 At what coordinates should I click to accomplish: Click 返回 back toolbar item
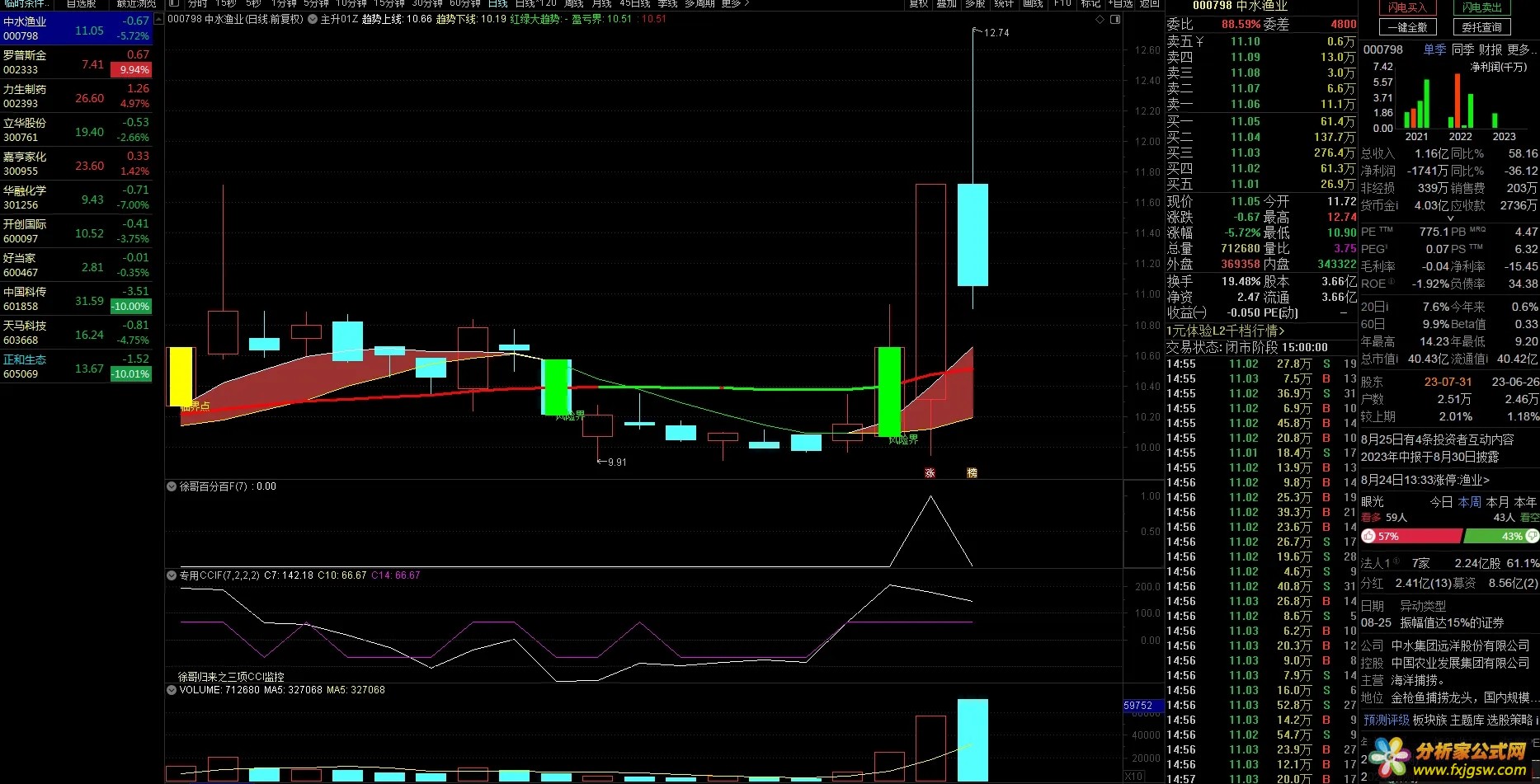[1150, 4]
